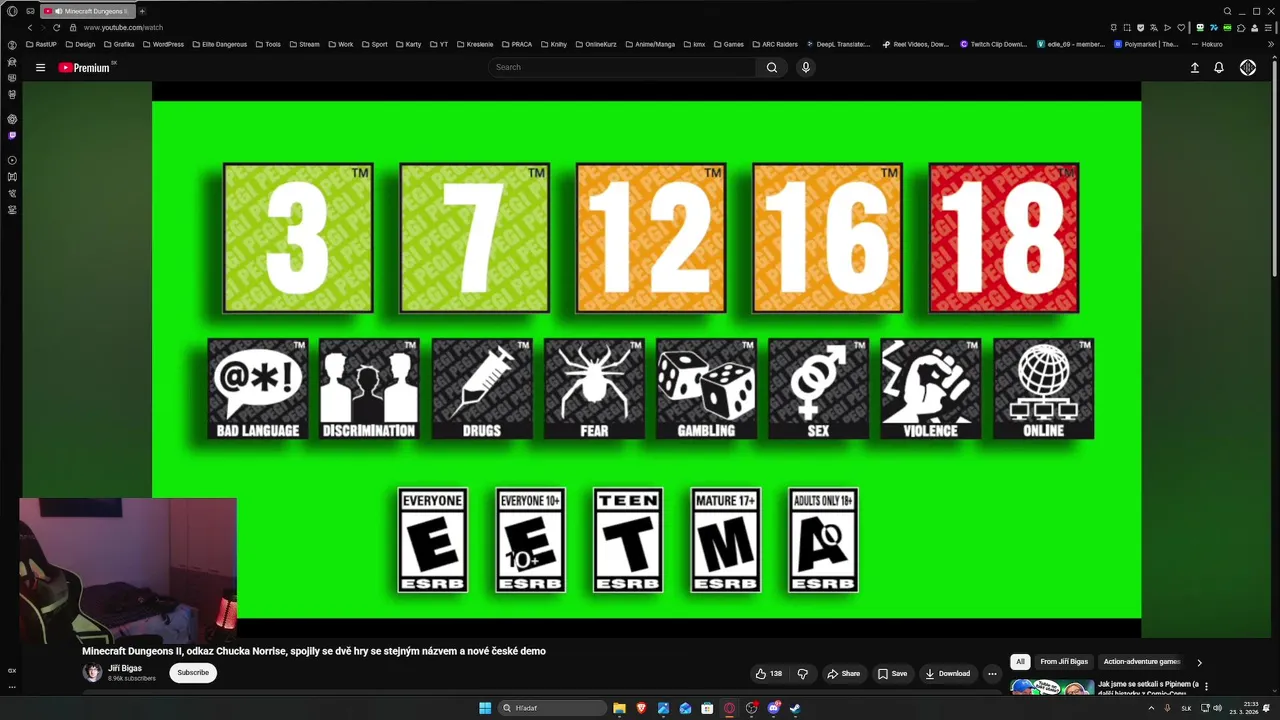The height and width of the screenshot is (720, 1280).
Task: Click the taskbar search box Hľadať
Action: pyautogui.click(x=552, y=708)
